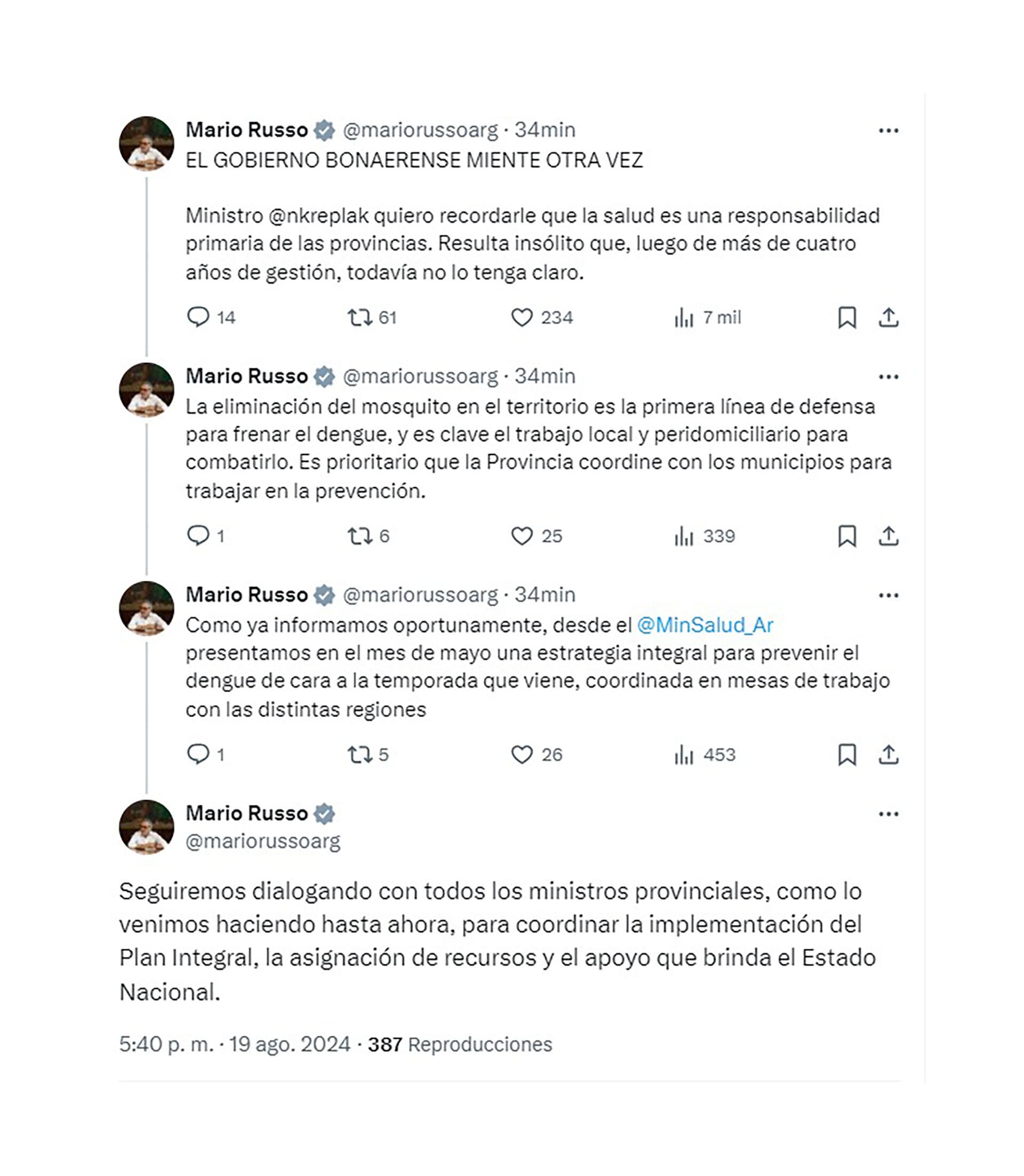Open more options on the last tweet

pos(889,814)
